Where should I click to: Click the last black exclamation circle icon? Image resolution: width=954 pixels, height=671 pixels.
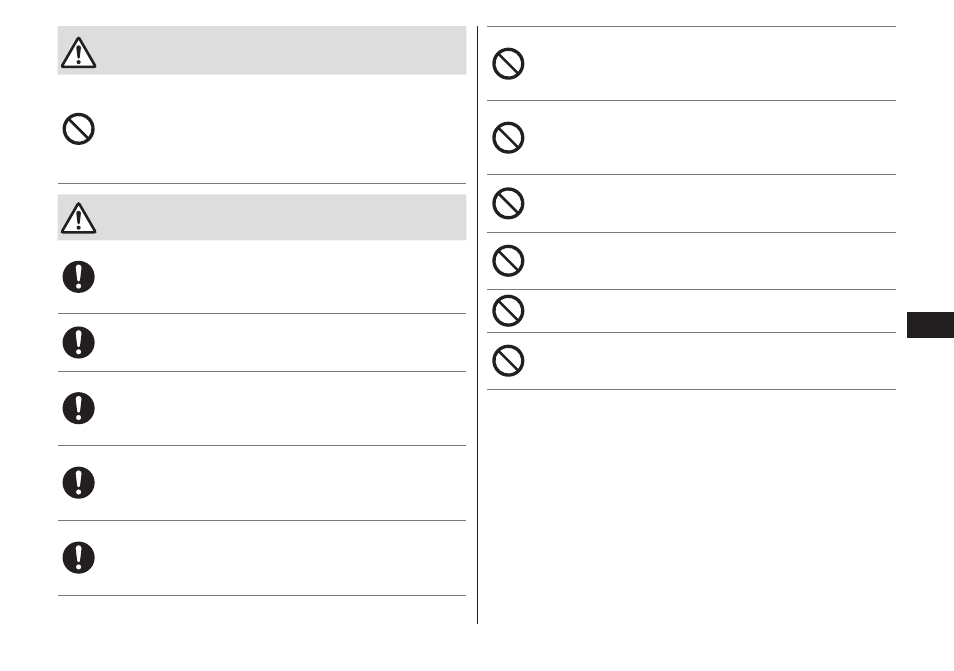[78, 558]
